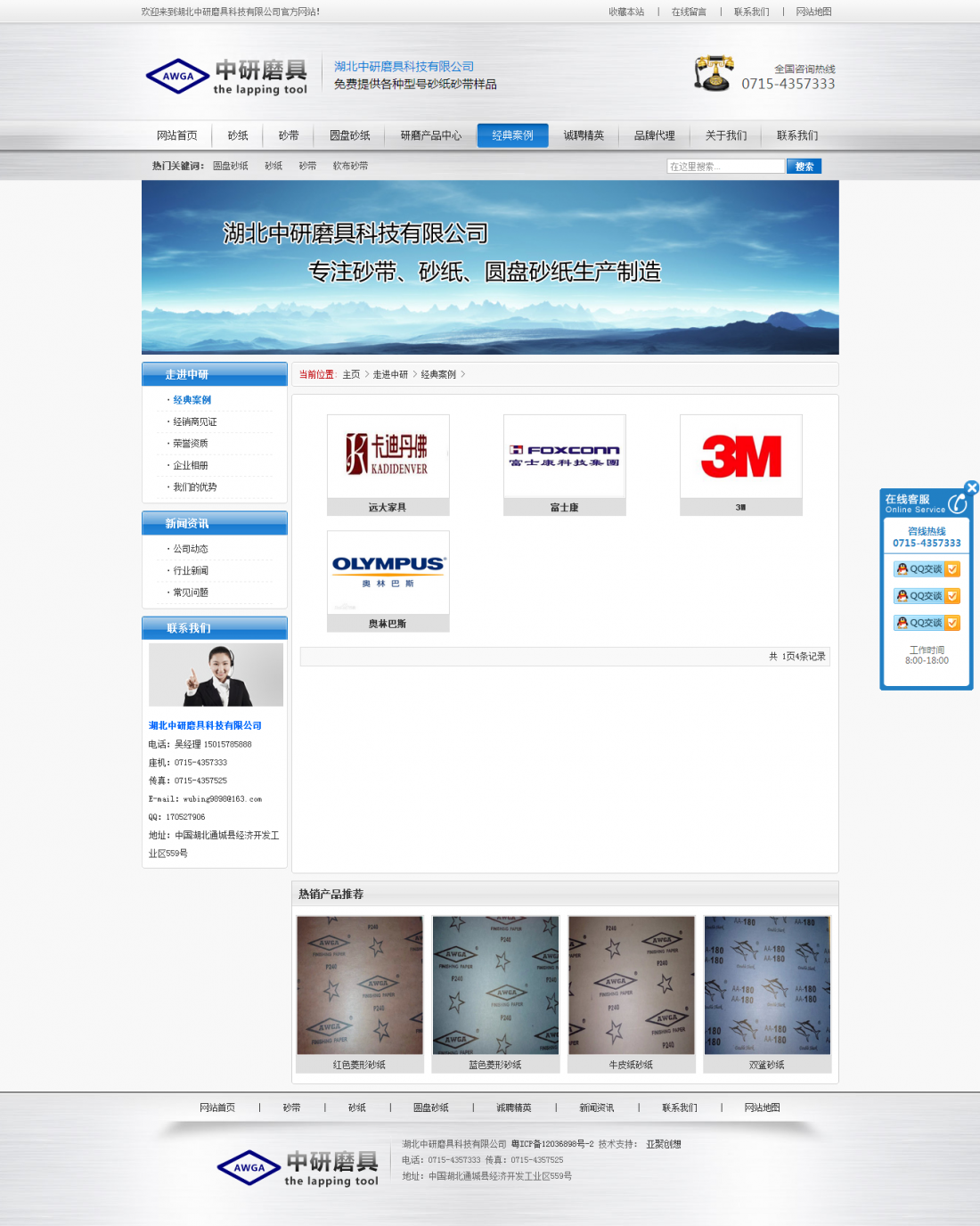Click the hot keyword 砂纸
This screenshot has height=1226, width=980.
(x=274, y=166)
